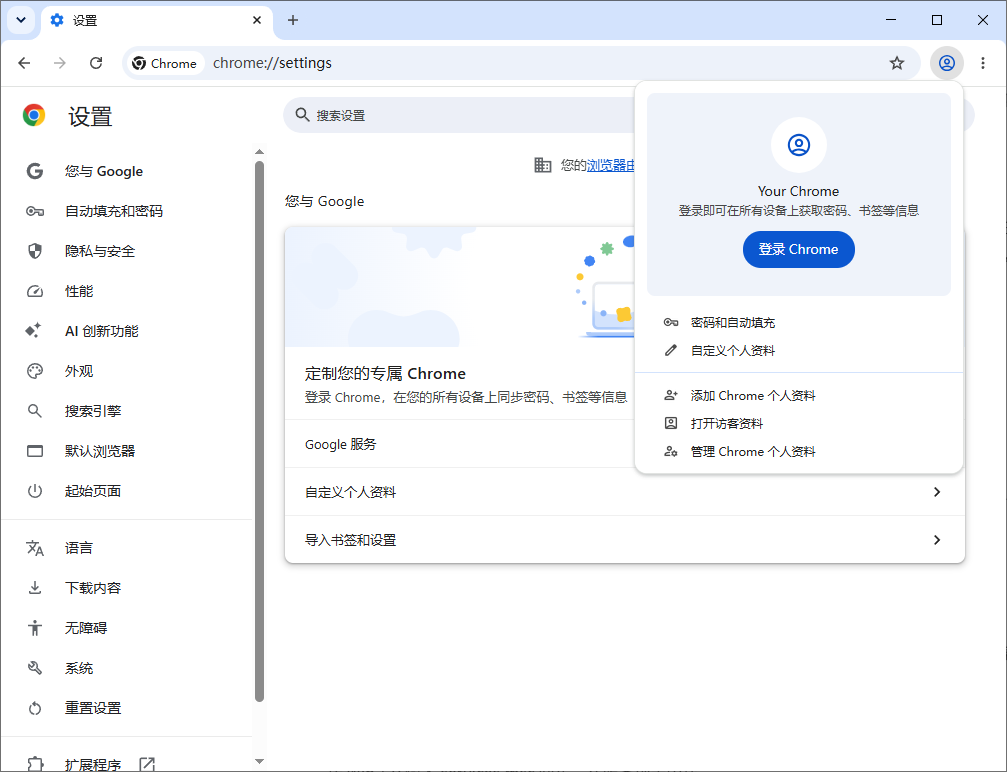Click the managed organization building icon
Viewport: 1007px width, 772px height.
pos(543,165)
